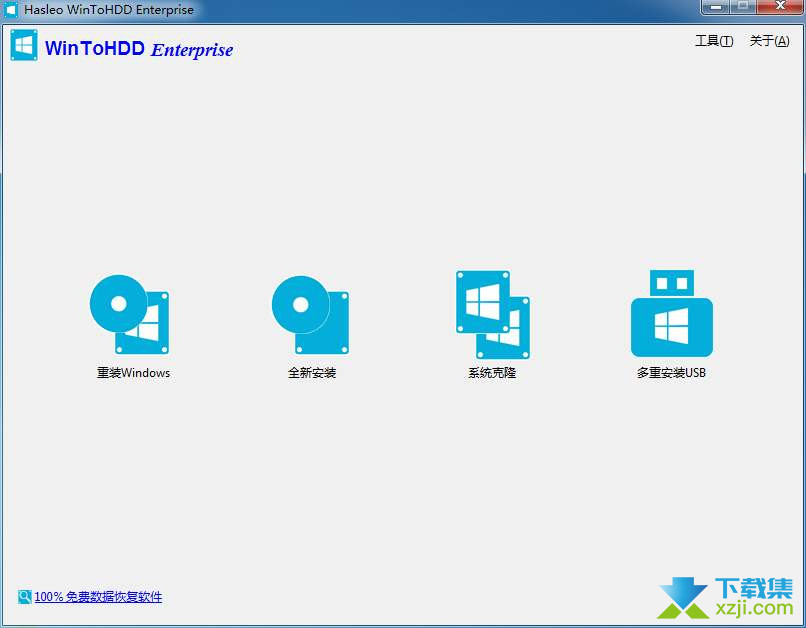Select the New Installation (全新安装) disc icon
806x628 pixels.
(310, 315)
